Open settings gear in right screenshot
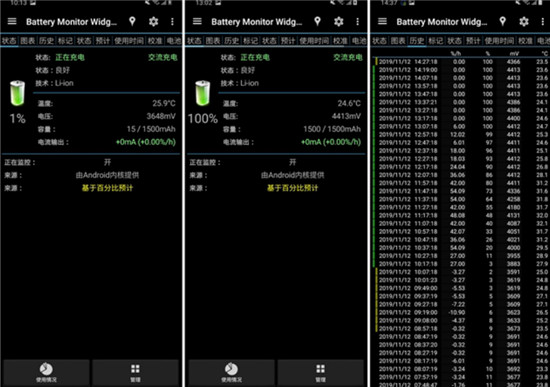 coord(524,22)
